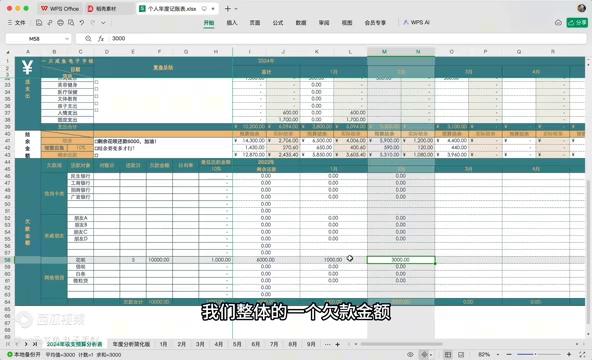The width and height of the screenshot is (592, 360).
Task: Click the 本地备份开 backup status indicator
Action: [x=24, y=355]
